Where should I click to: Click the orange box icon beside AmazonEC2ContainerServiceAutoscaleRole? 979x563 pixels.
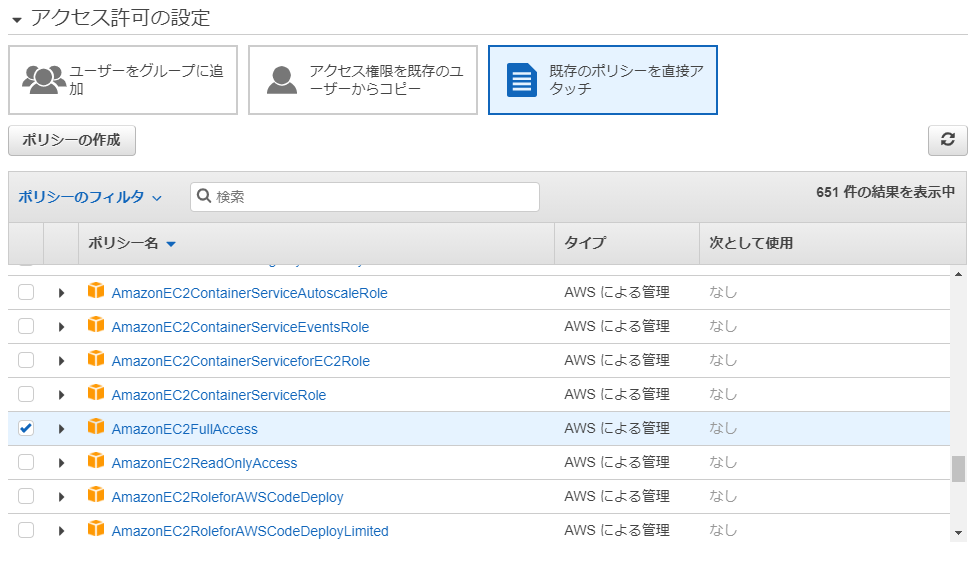click(96, 291)
